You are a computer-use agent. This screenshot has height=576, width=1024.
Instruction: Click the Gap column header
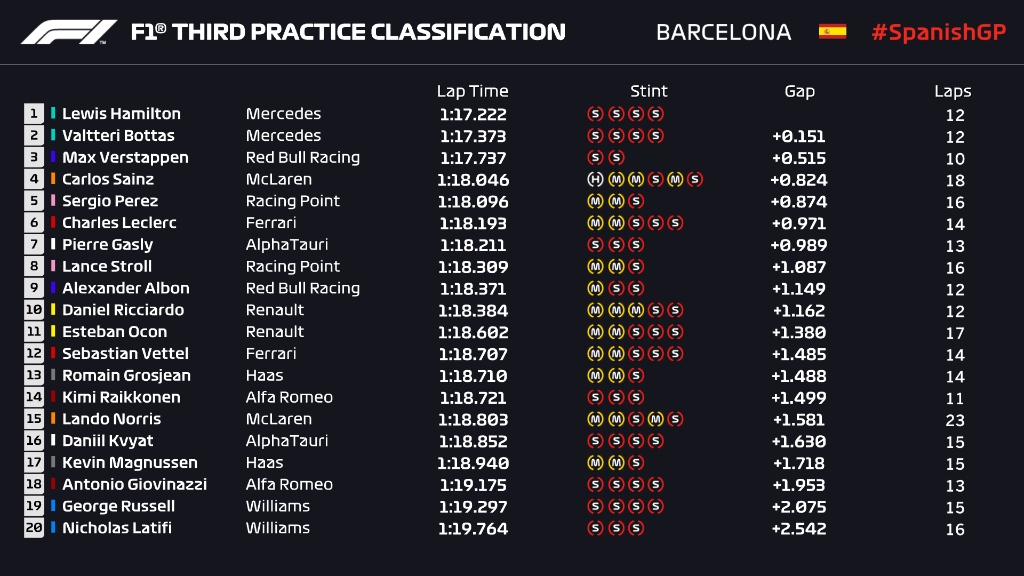tap(799, 91)
